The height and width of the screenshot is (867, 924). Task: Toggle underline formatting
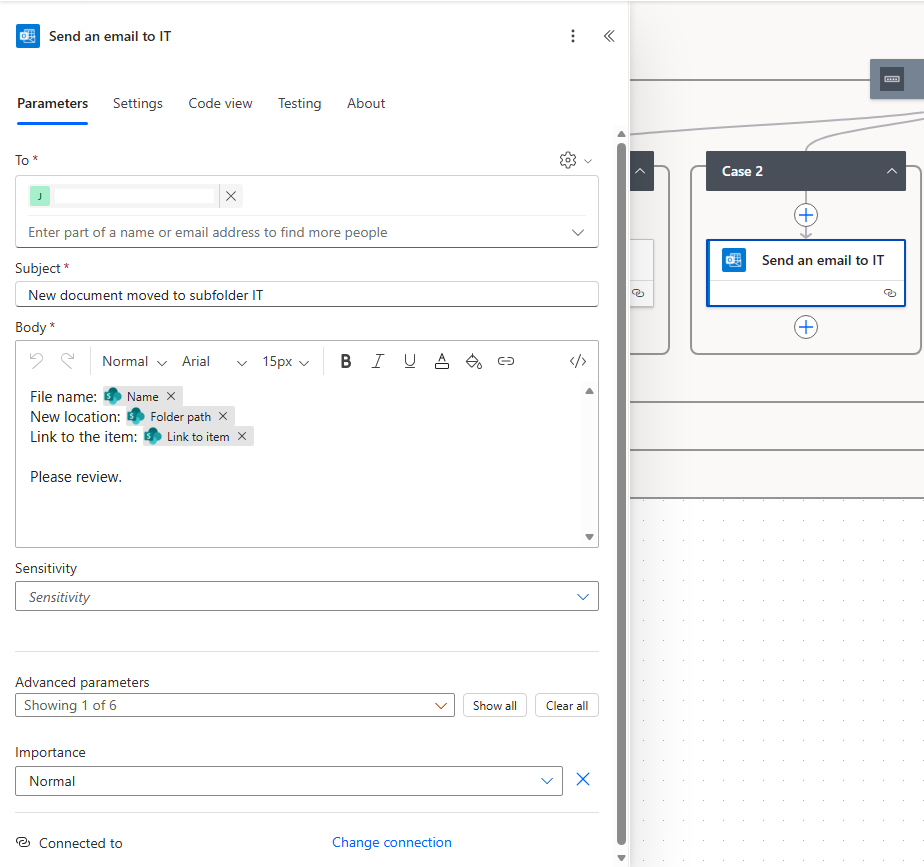[x=410, y=361]
